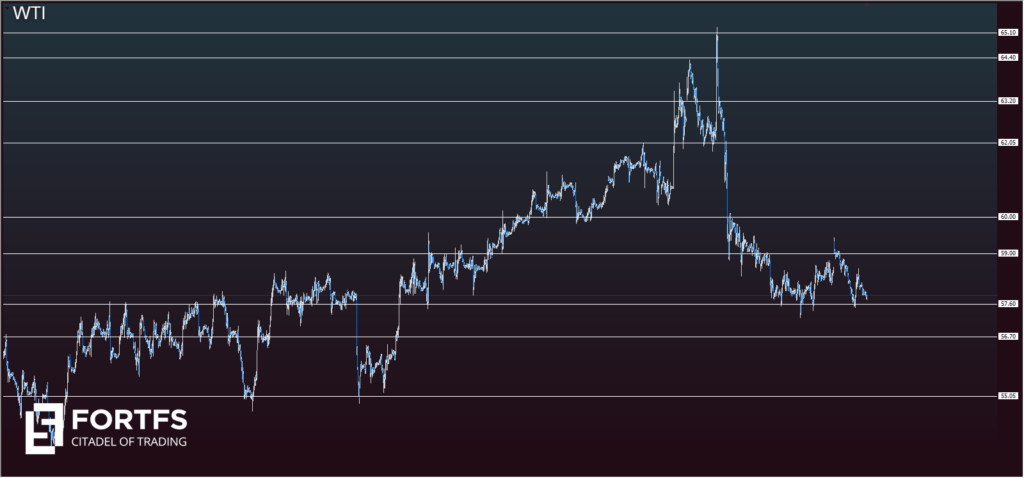Click the highest price spike on chart

pos(717,30)
